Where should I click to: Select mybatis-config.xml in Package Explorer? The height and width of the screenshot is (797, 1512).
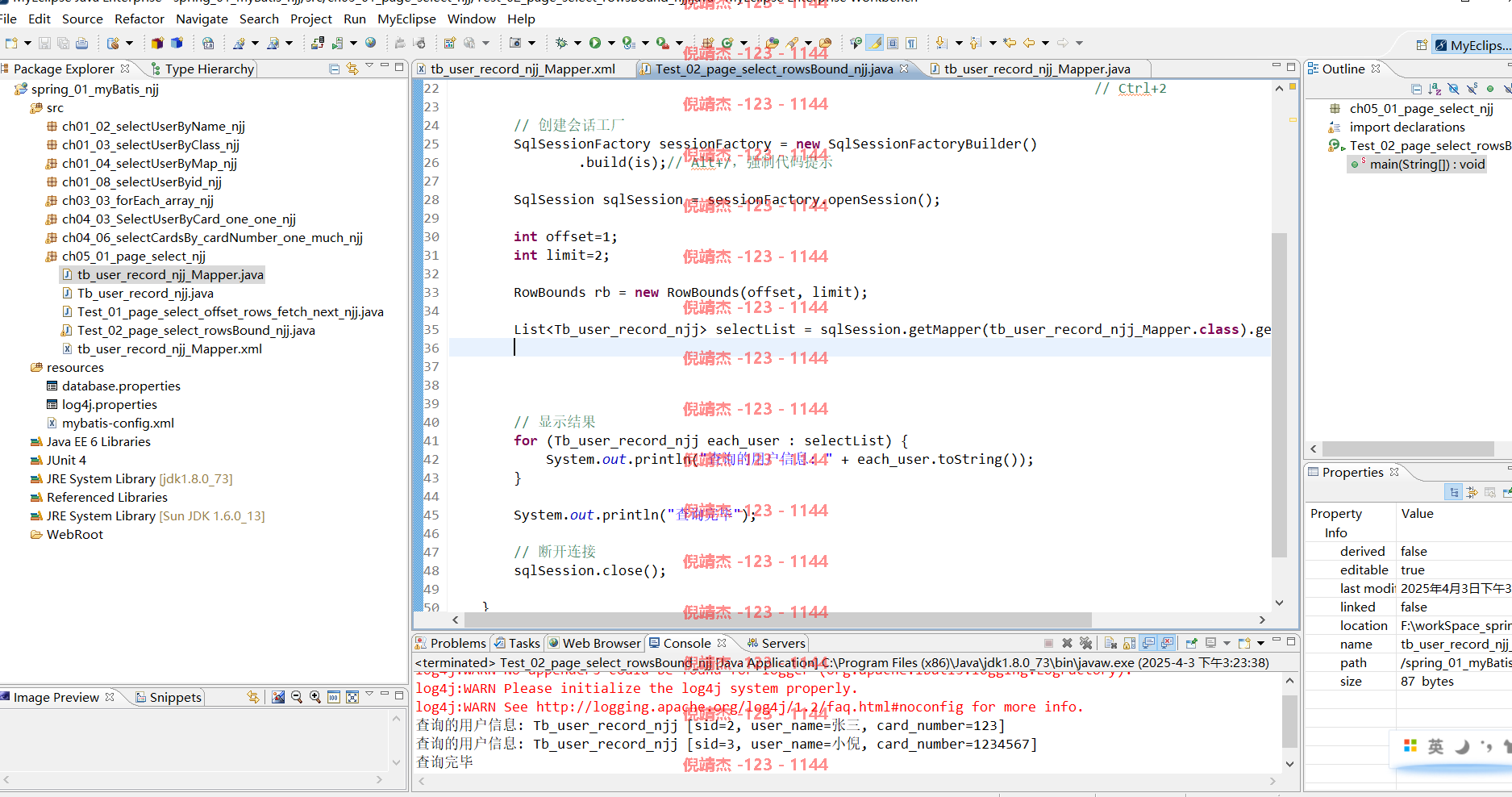click(x=118, y=424)
